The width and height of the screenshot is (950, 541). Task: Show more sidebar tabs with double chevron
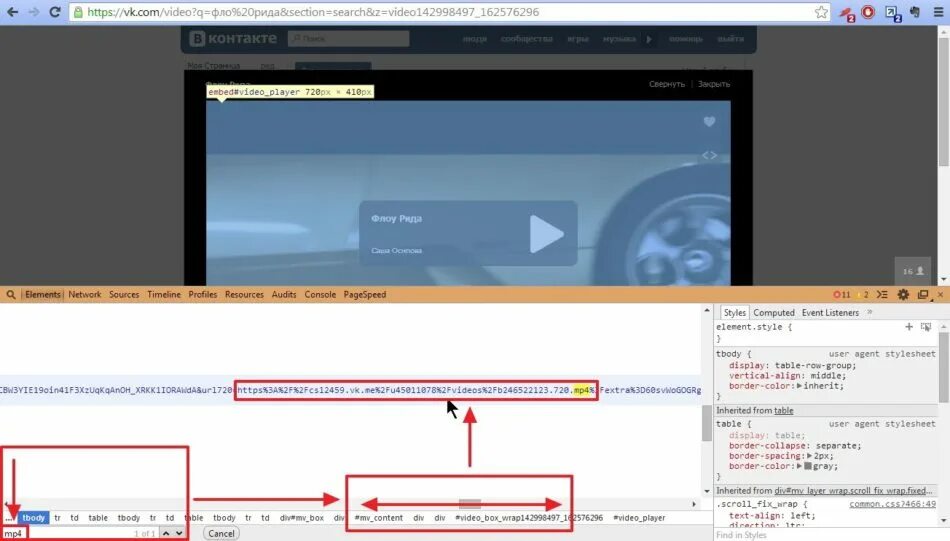[870, 313]
